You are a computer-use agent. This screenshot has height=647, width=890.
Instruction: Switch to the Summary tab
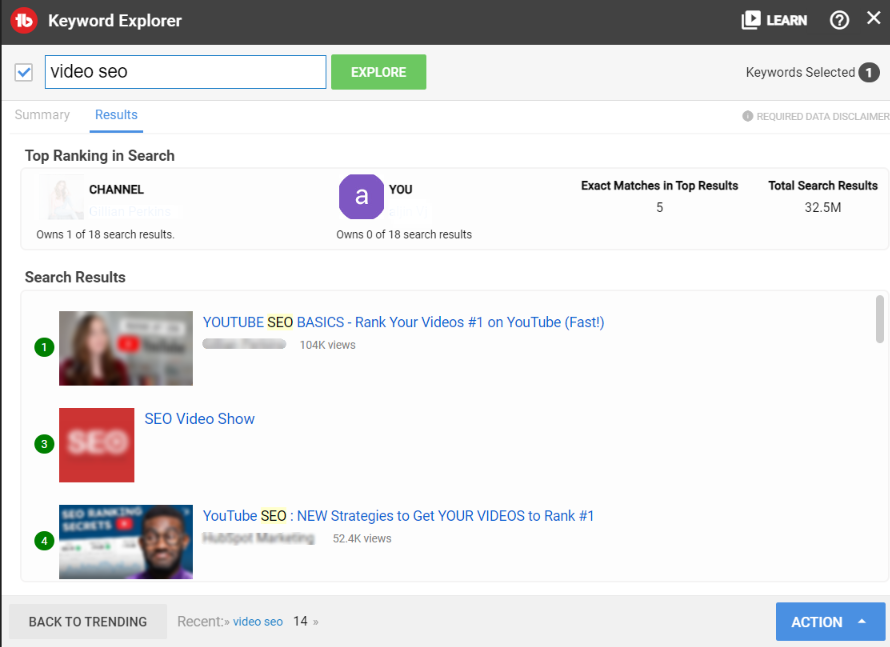pyautogui.click(x=42, y=115)
